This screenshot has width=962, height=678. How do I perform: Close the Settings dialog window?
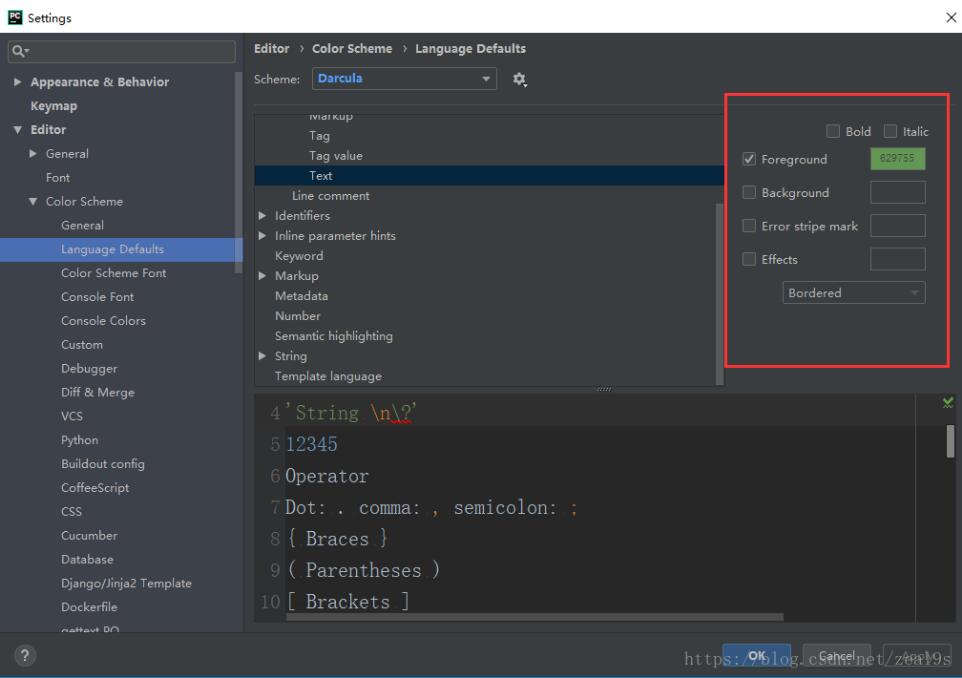(x=951, y=17)
